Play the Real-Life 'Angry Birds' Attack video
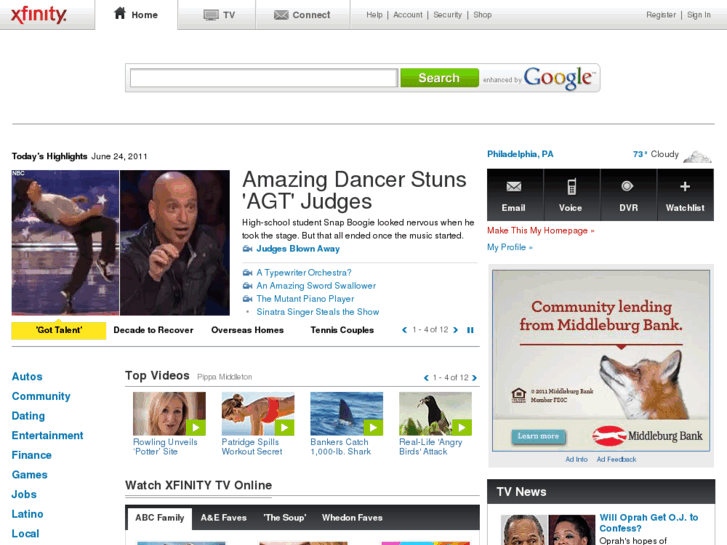Screen dimensions: 727x545 (x=435, y=414)
